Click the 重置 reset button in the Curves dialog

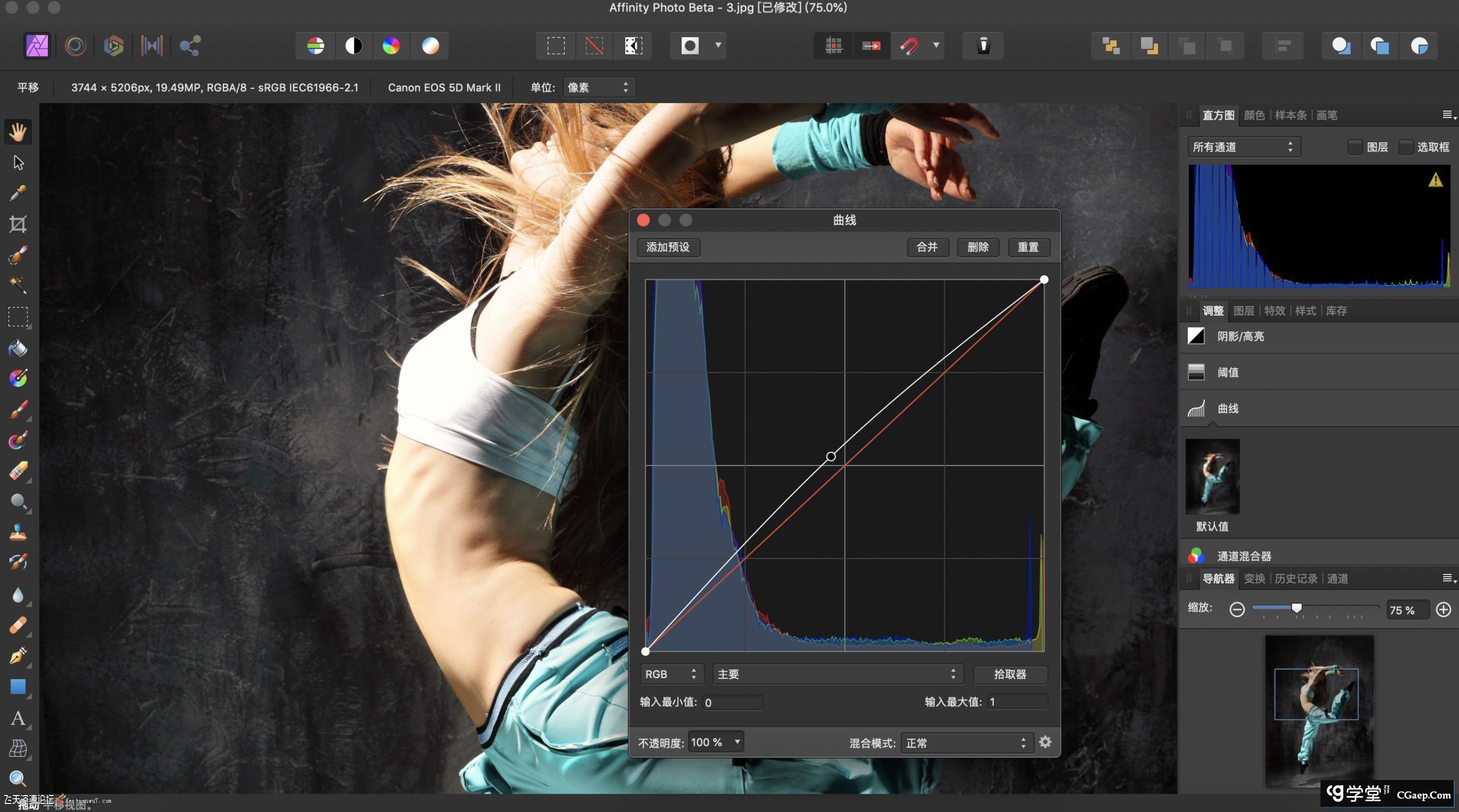tap(1028, 247)
